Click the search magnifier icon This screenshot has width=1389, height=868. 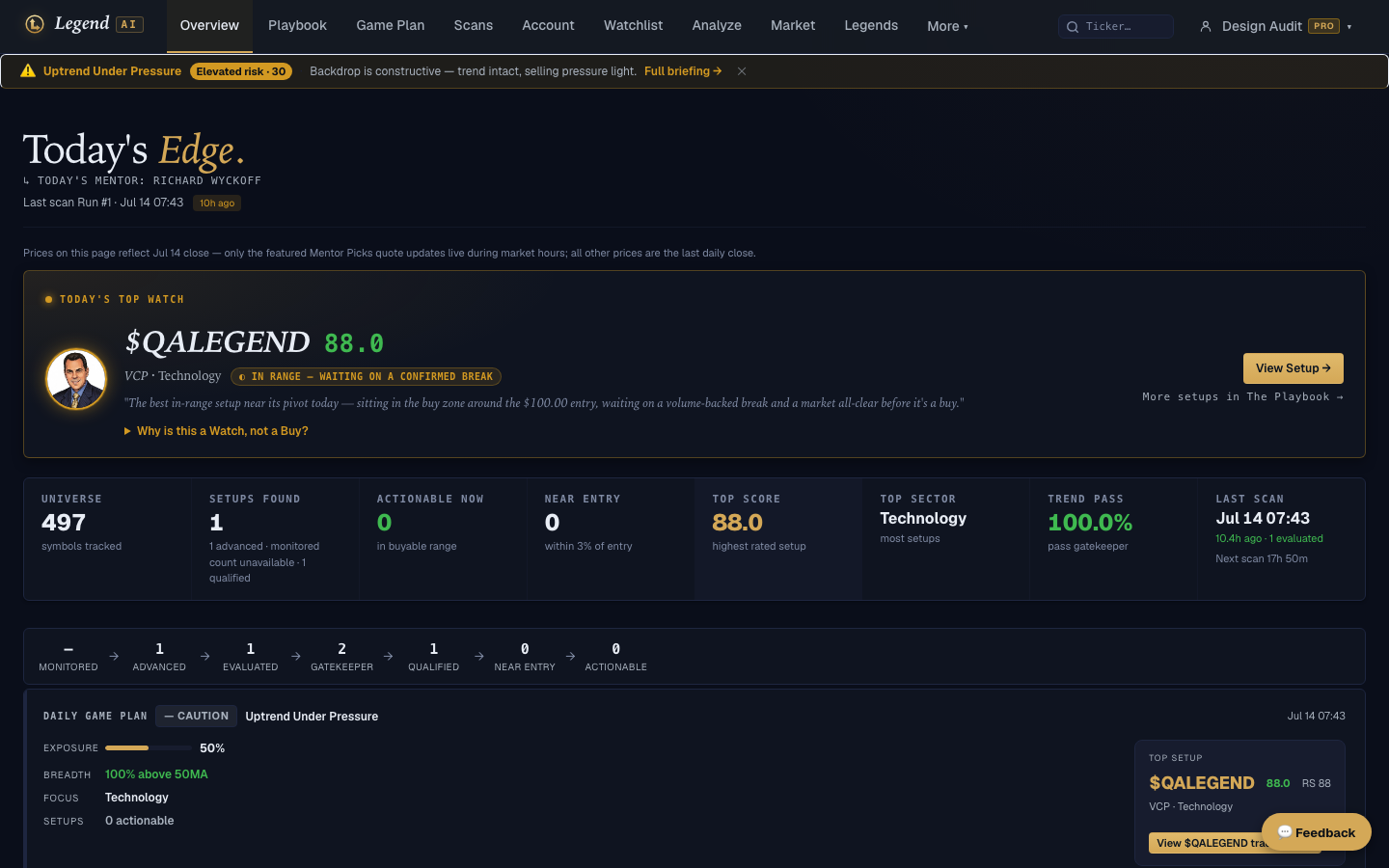tap(1072, 27)
